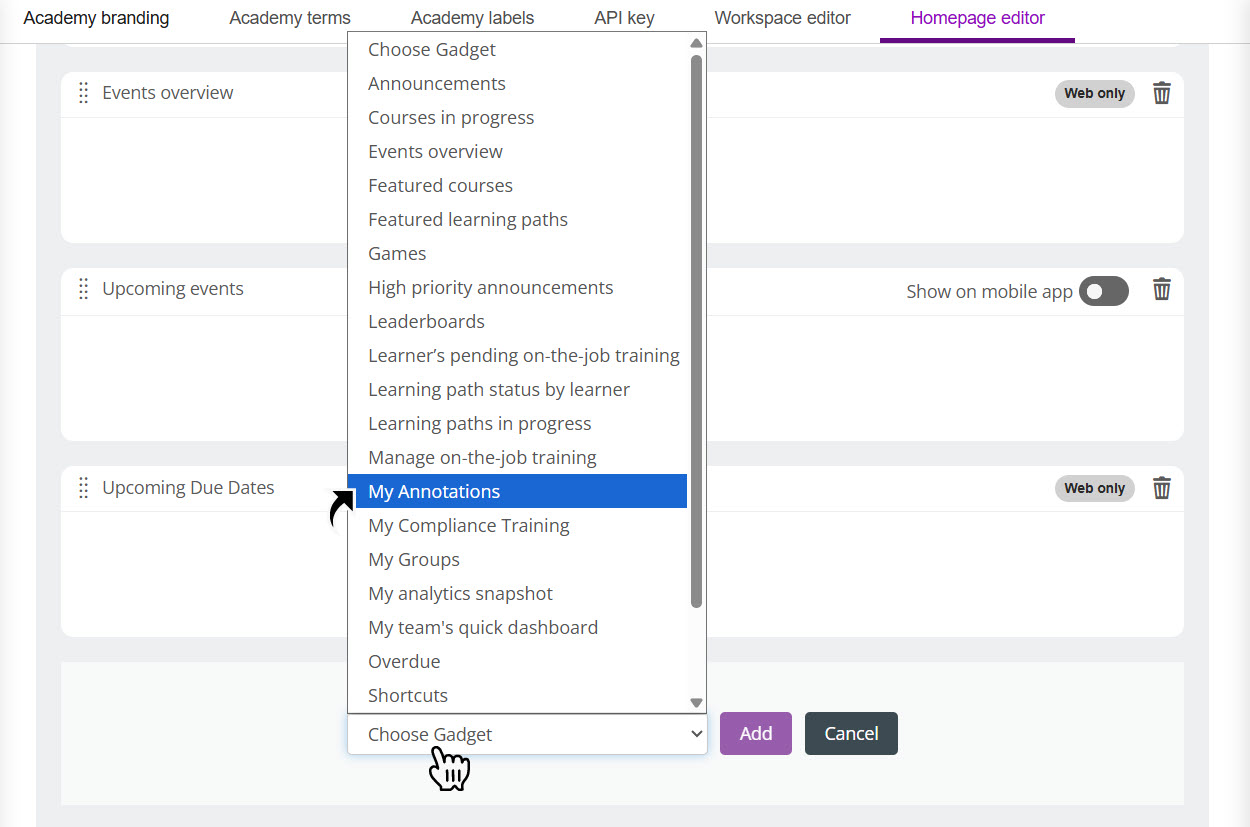Screen dimensions: 1250x827
Task: Click the dropdown list scroll-down arrow
Action: [696, 703]
